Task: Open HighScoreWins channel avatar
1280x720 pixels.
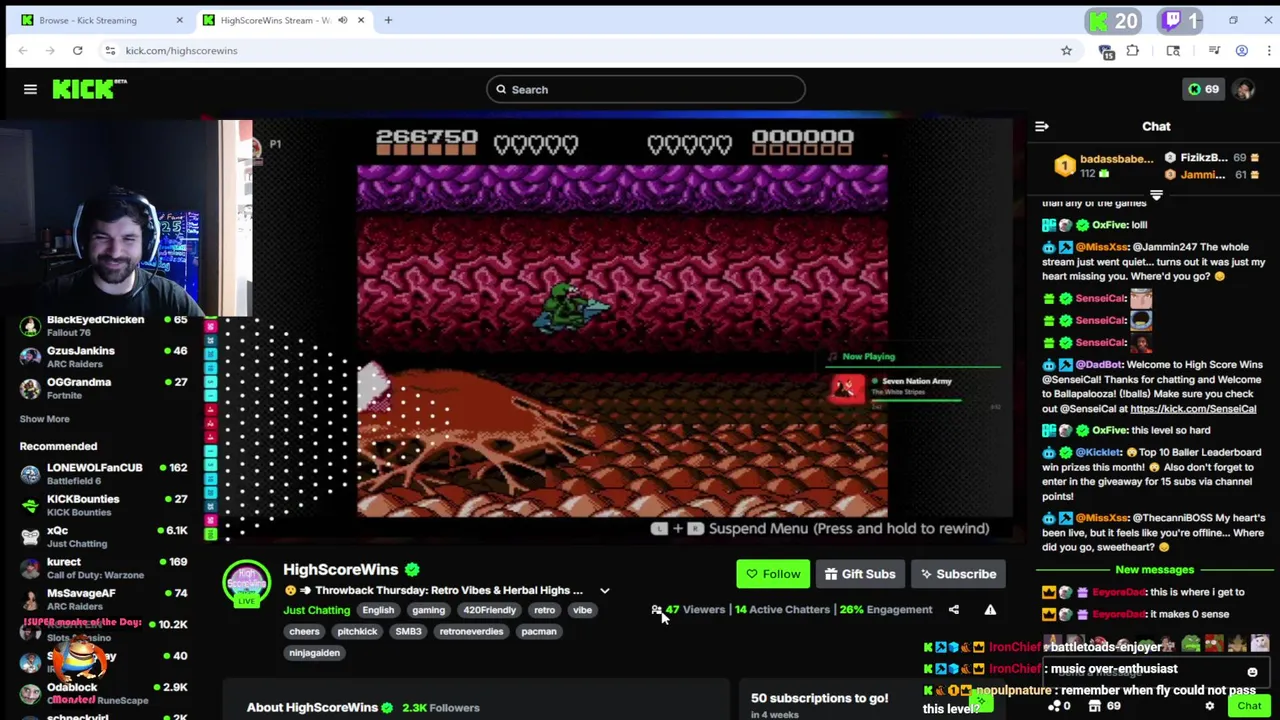Action: tap(246, 582)
